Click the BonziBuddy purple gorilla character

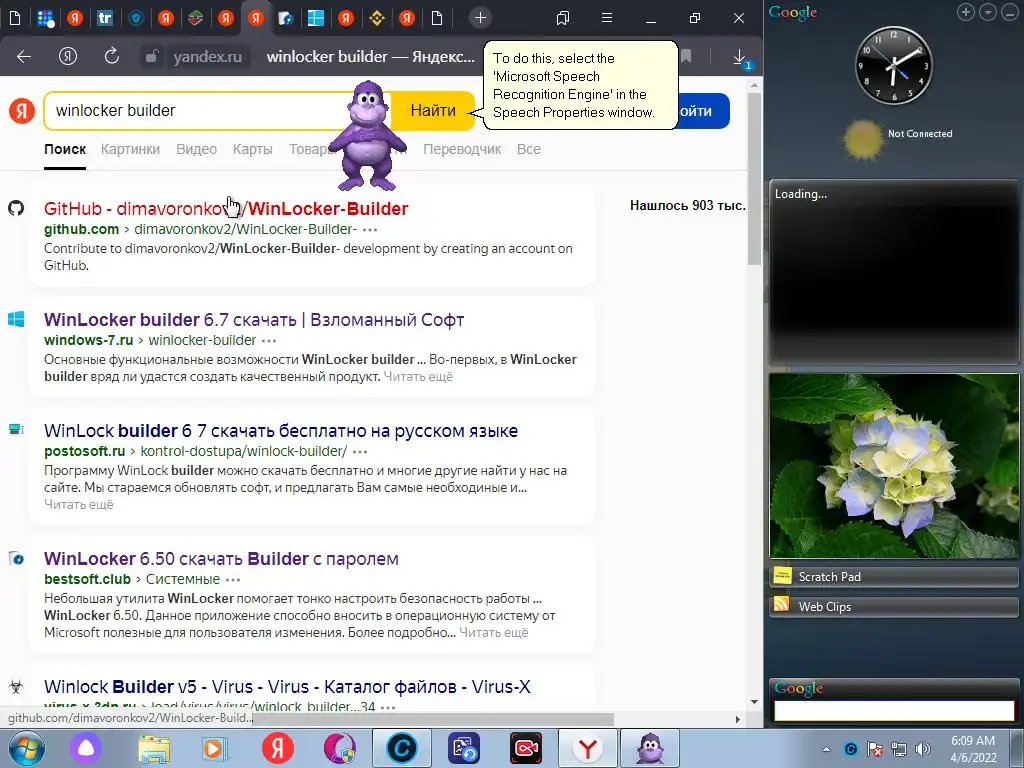coord(368,136)
